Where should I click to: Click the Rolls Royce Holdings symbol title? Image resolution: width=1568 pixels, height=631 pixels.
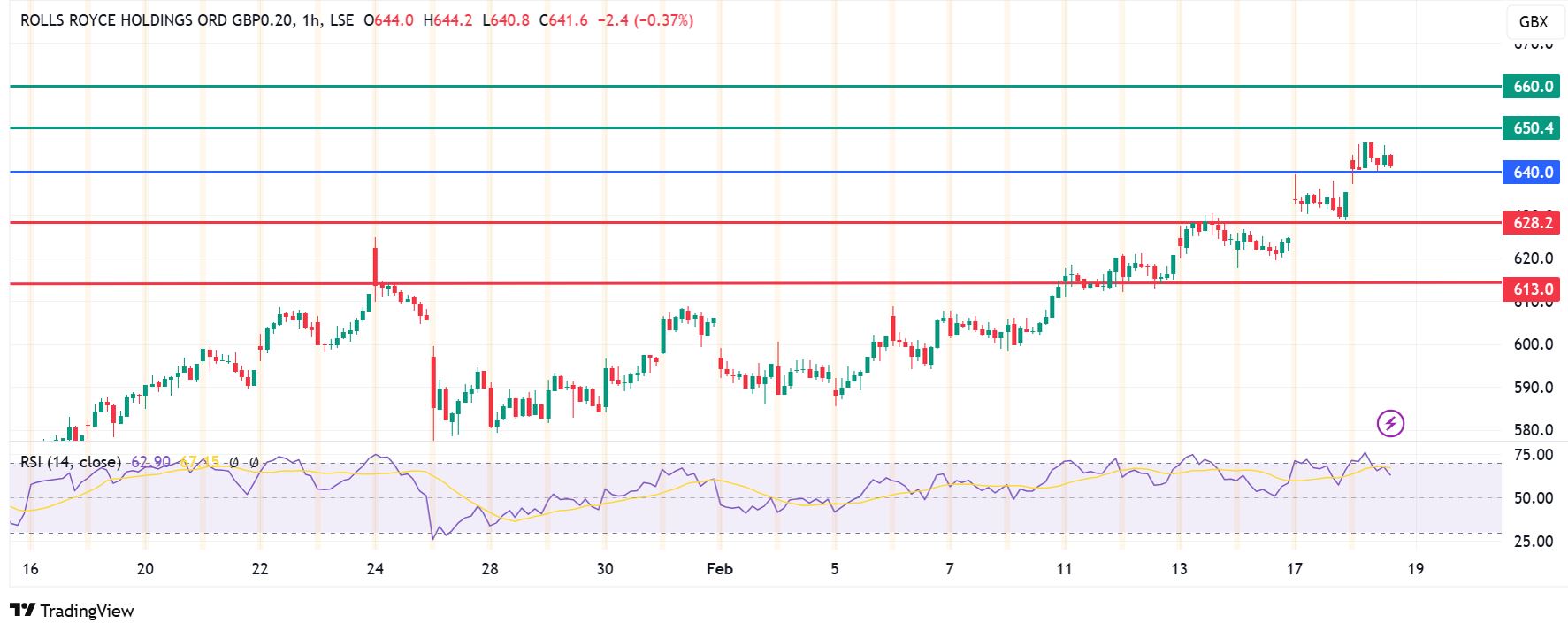(157, 20)
